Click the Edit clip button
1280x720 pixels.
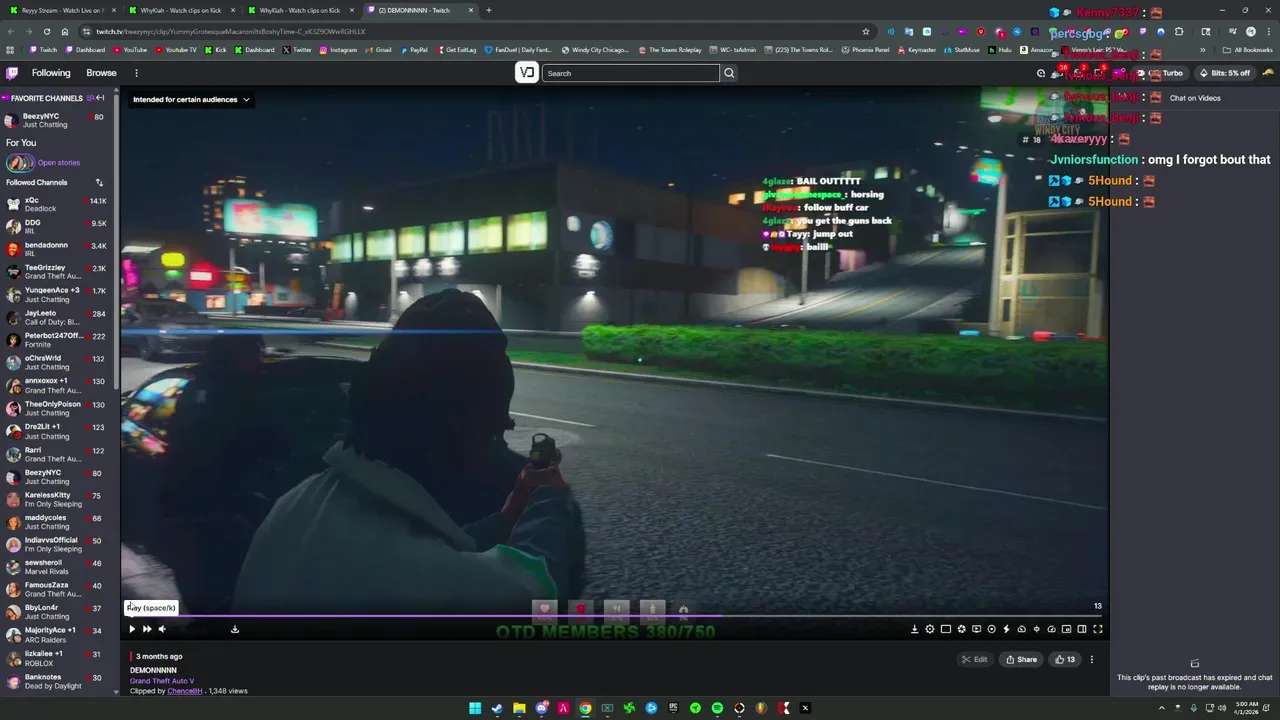975,659
